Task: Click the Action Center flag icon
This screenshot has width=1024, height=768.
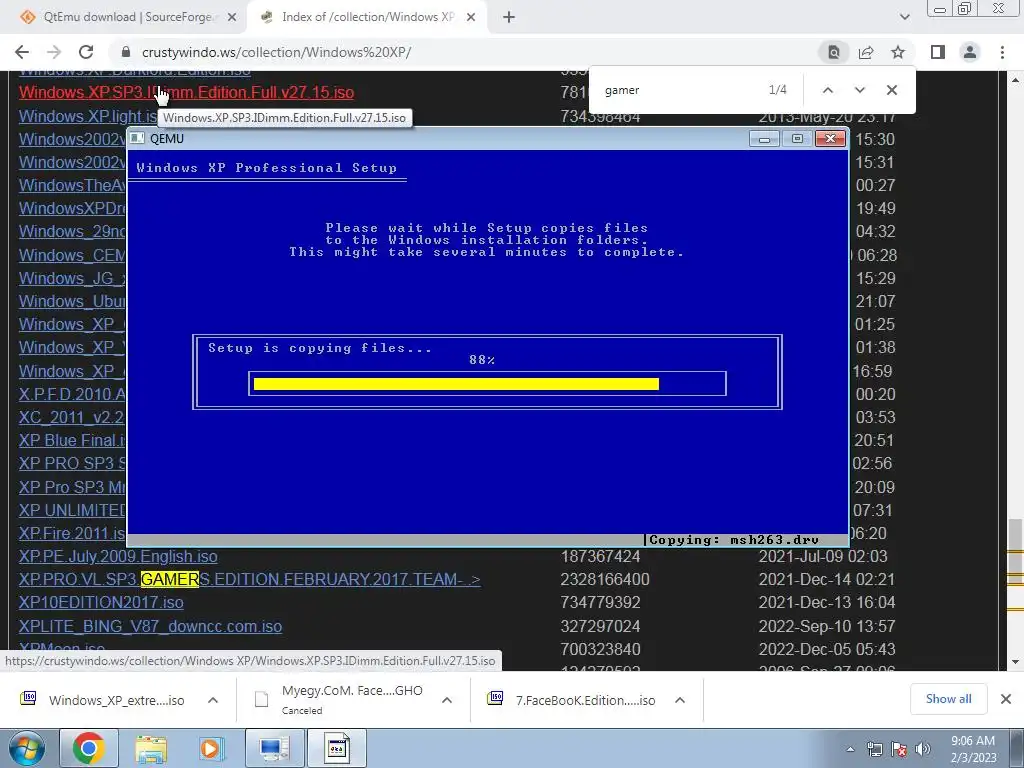Action: click(899, 749)
